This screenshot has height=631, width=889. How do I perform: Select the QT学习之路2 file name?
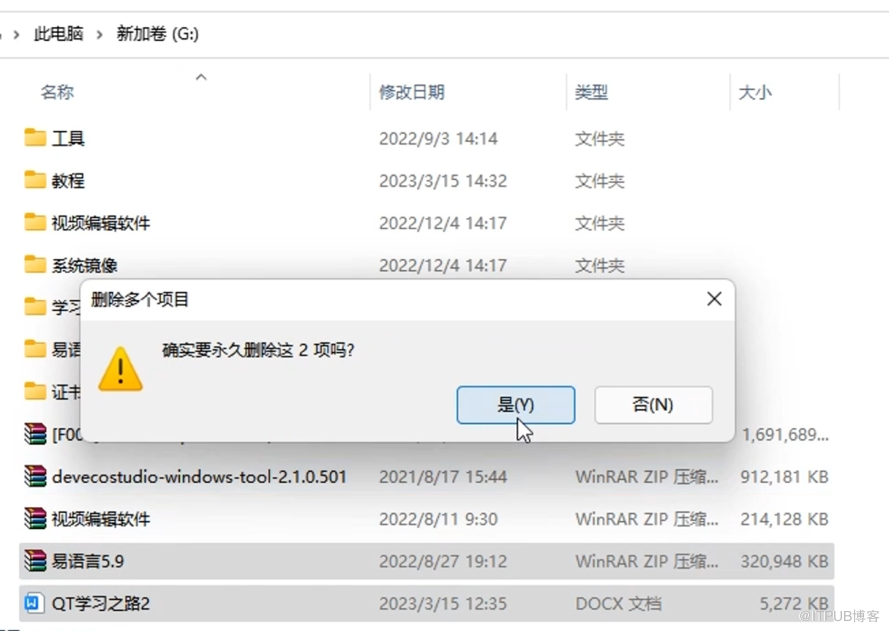point(101,603)
